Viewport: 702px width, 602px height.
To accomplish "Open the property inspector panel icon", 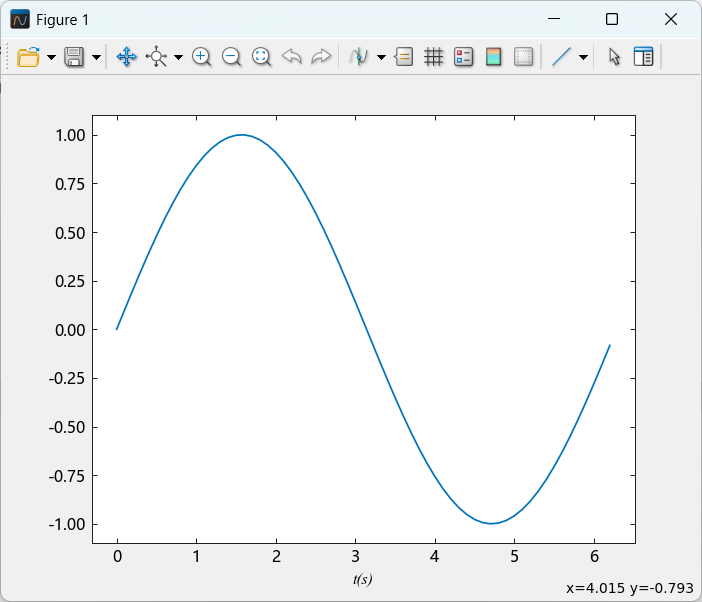I will tap(643, 57).
